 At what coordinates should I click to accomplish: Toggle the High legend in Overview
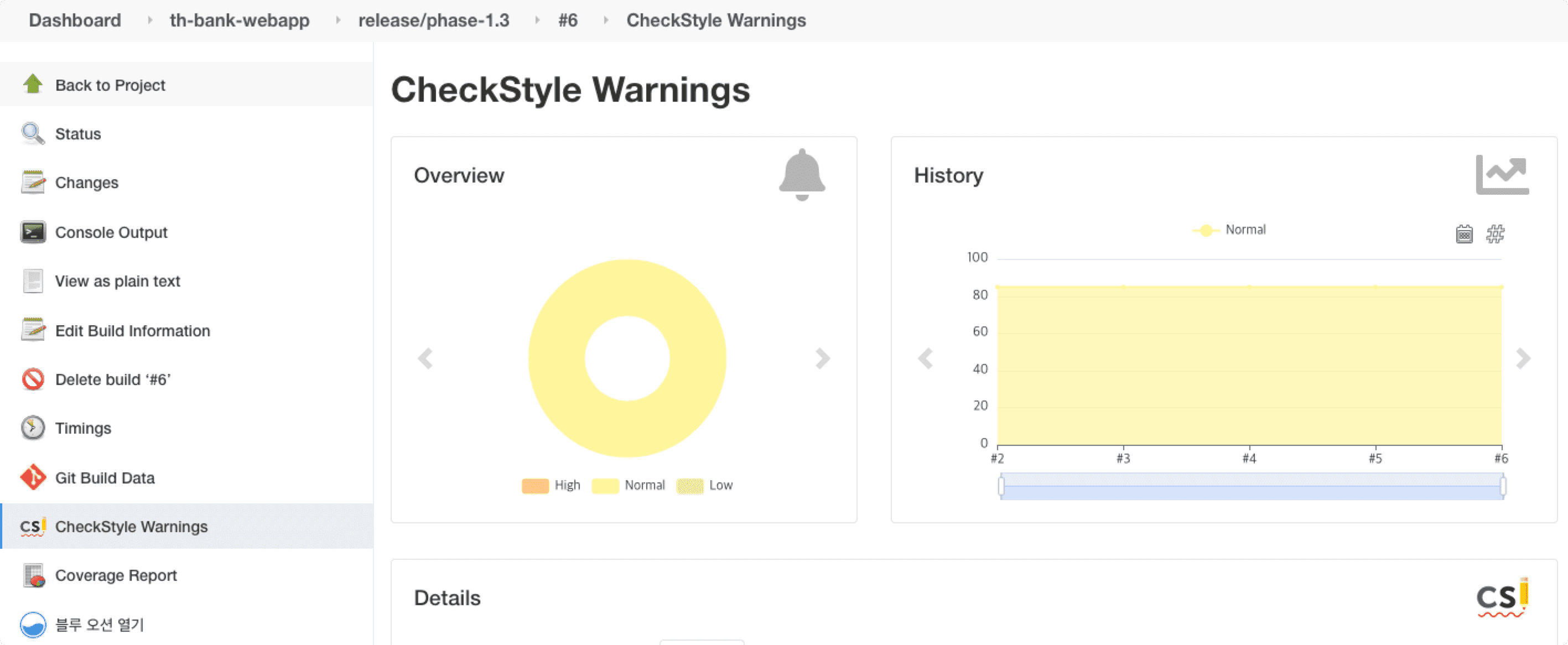551,485
